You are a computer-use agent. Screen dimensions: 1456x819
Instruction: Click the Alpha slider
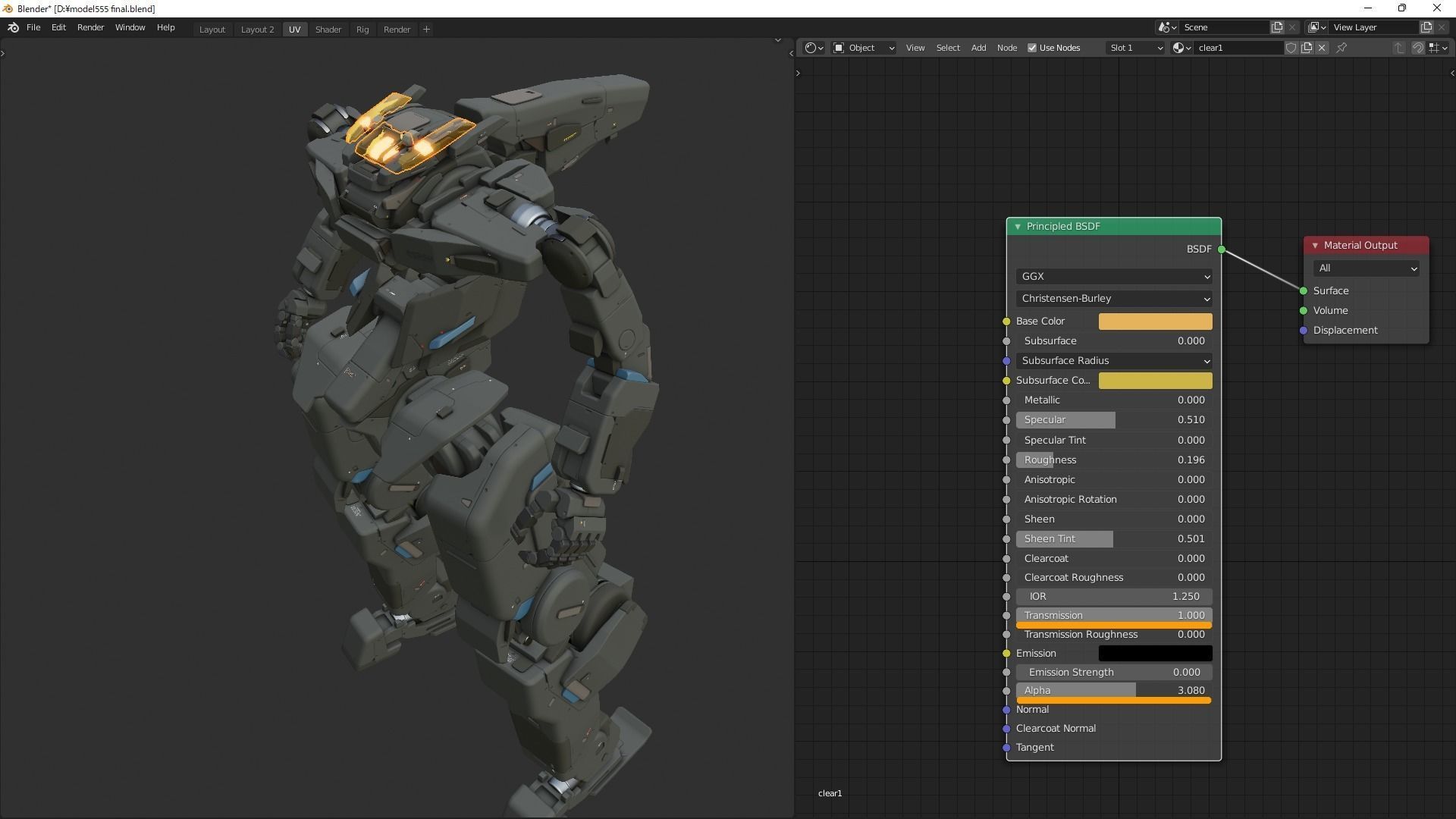1113,691
